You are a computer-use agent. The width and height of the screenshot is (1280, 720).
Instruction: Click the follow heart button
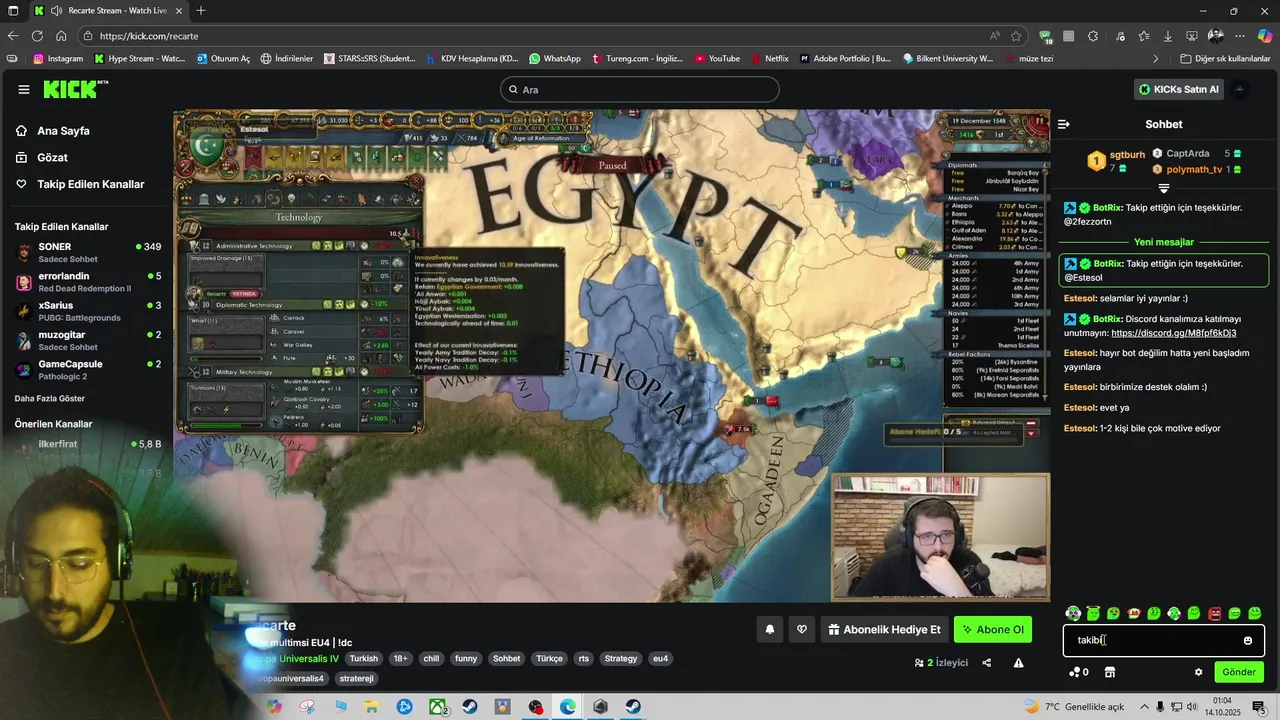(x=801, y=629)
